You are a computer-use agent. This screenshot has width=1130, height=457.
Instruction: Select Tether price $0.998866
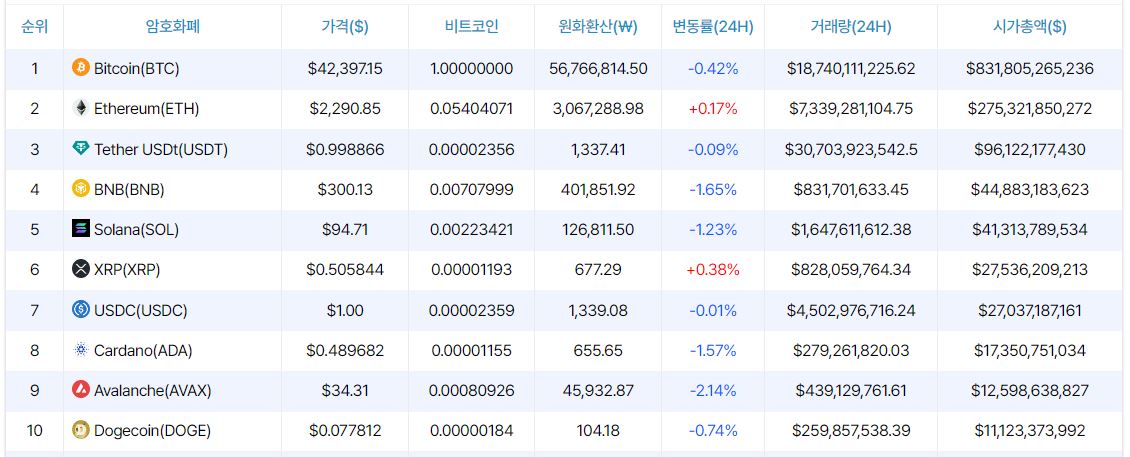(x=345, y=149)
